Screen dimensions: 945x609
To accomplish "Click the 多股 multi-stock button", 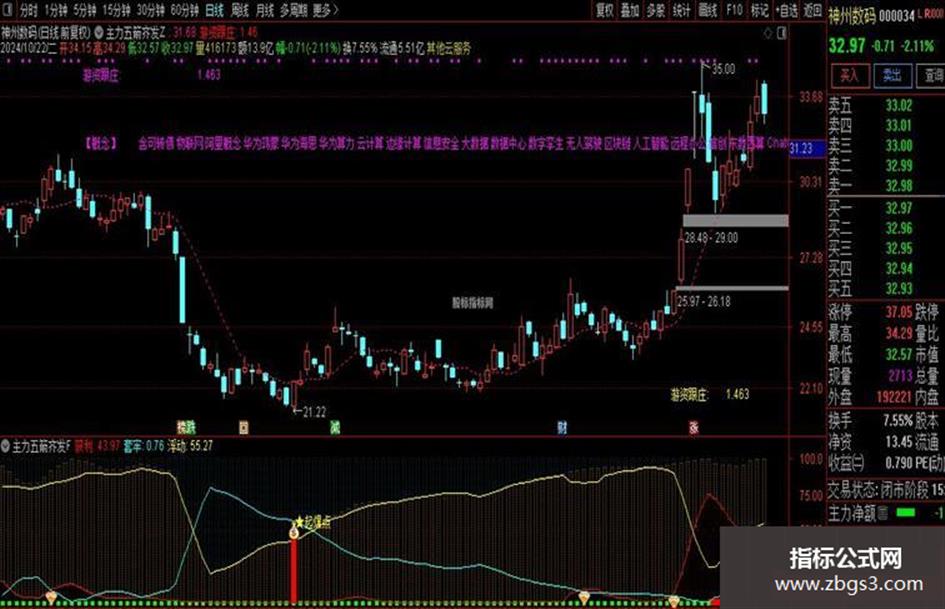I will (x=656, y=10).
